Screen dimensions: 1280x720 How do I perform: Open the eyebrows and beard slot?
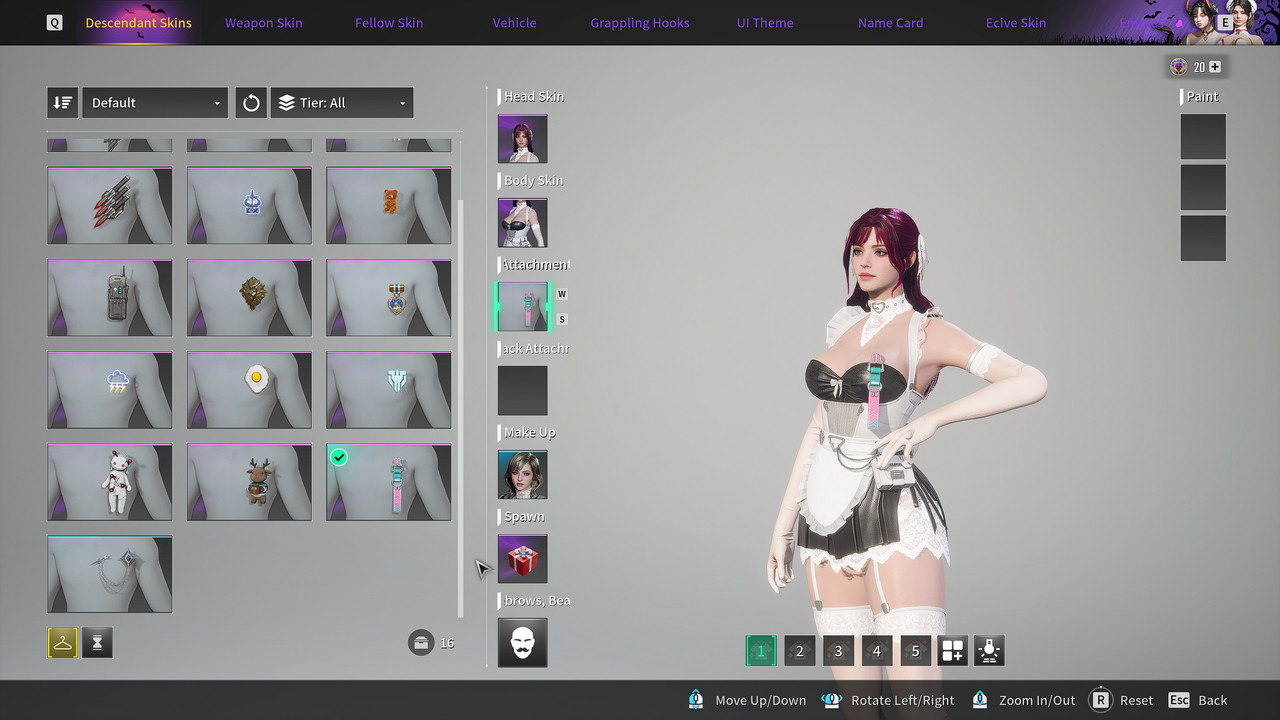click(x=523, y=643)
